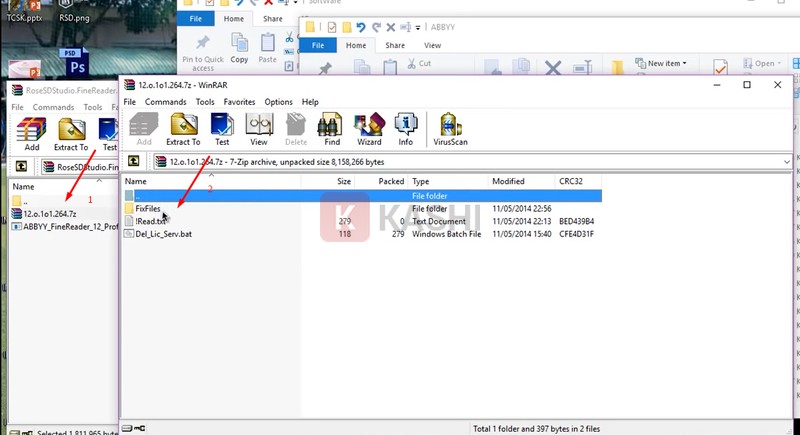Open the Help menu
Image resolution: width=800 pixels, height=435 pixels.
[310, 102]
